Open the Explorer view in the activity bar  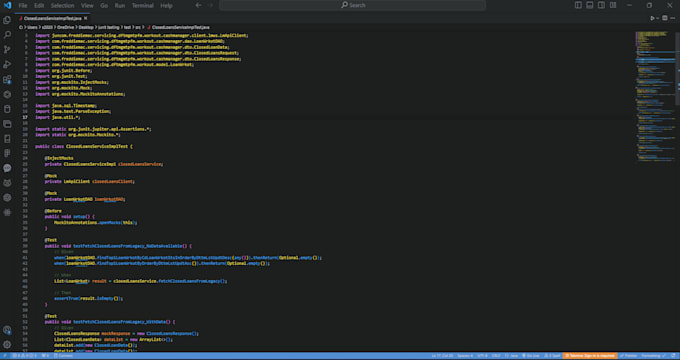[7, 20]
